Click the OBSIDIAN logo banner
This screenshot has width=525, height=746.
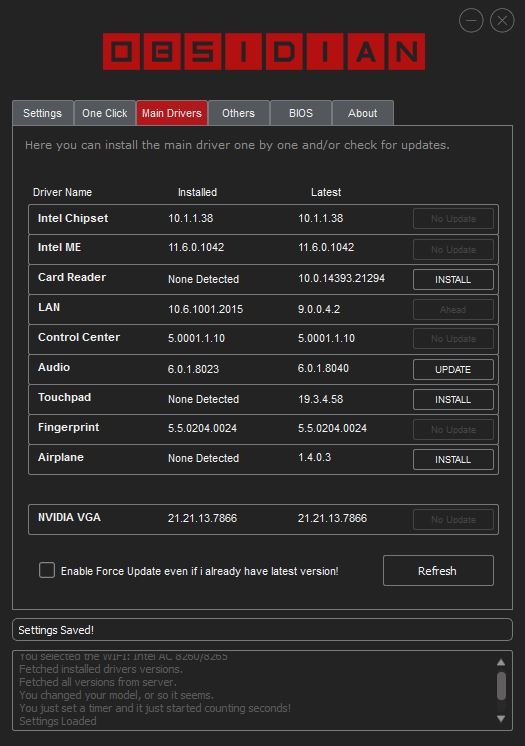coord(264,51)
